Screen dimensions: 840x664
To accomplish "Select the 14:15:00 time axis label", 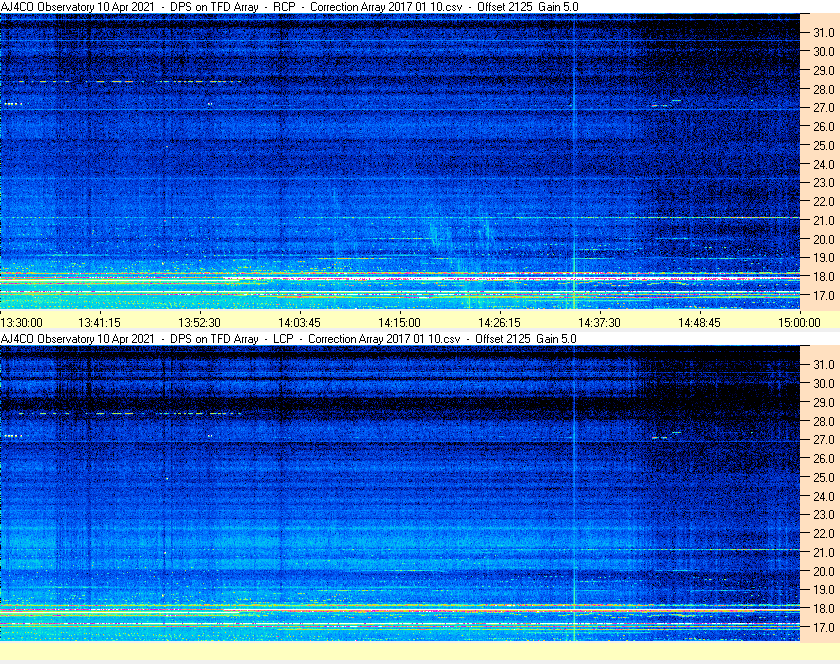I will [x=400, y=323].
